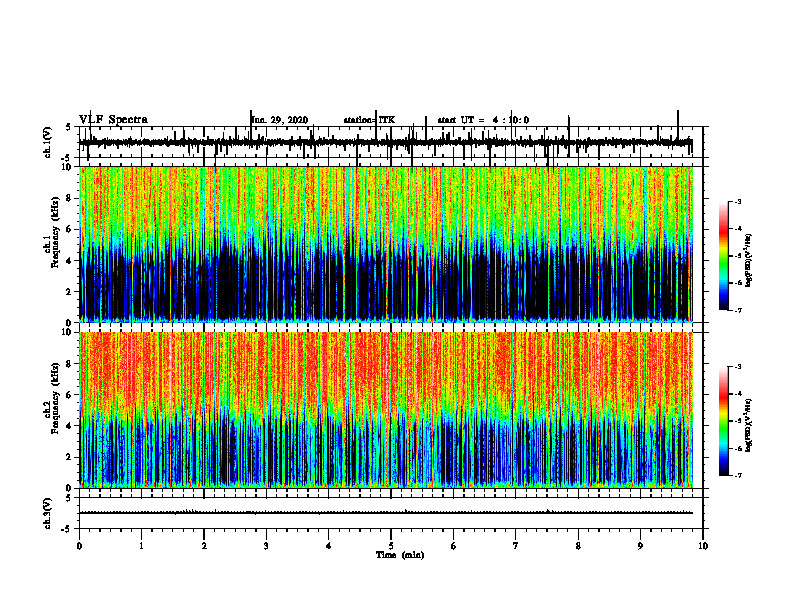The width and height of the screenshot is (792, 612).
Task: Select the date label "Jan. 29, 2020"
Action: pyautogui.click(x=280, y=120)
